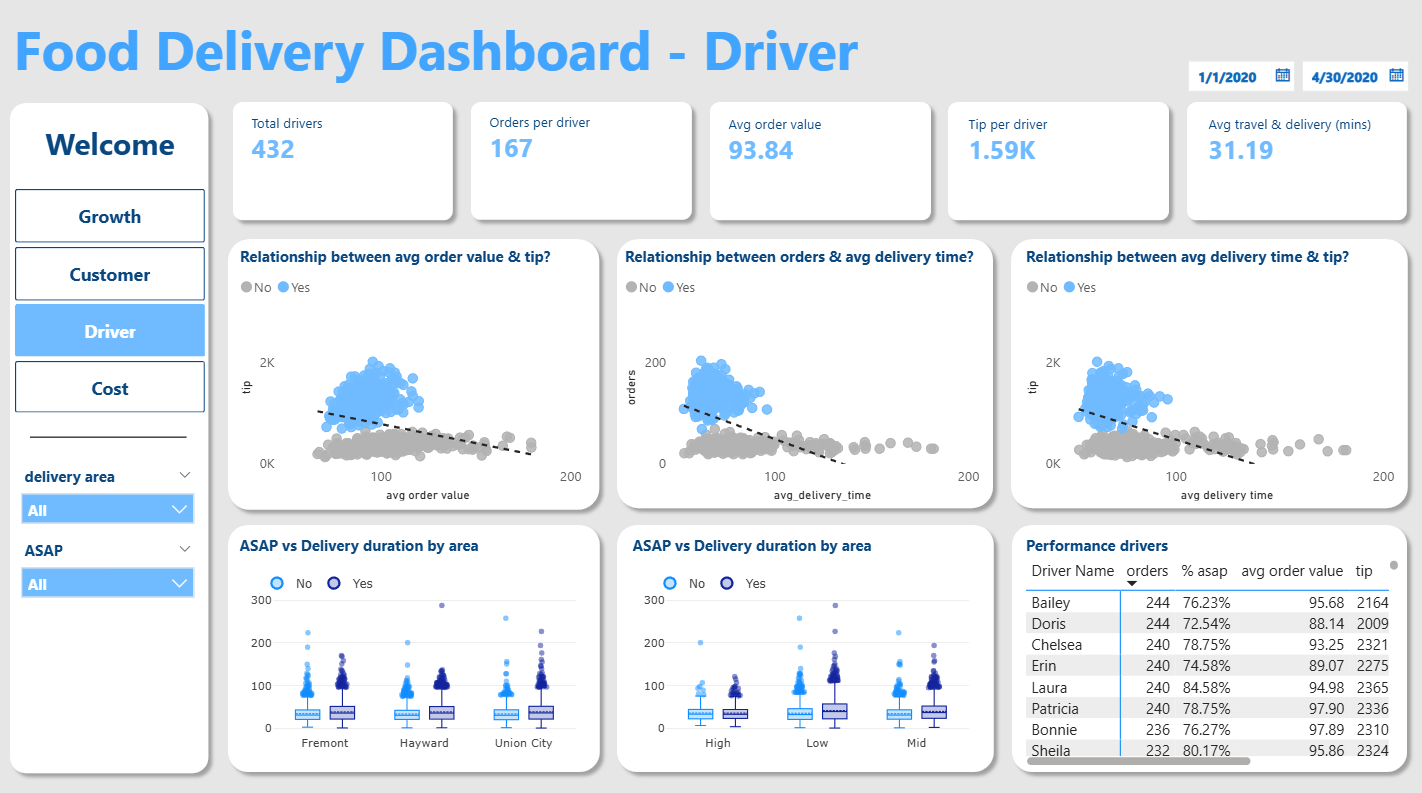Select the highlighted Driver navigation button
This screenshot has width=1422, height=793.
(110, 331)
